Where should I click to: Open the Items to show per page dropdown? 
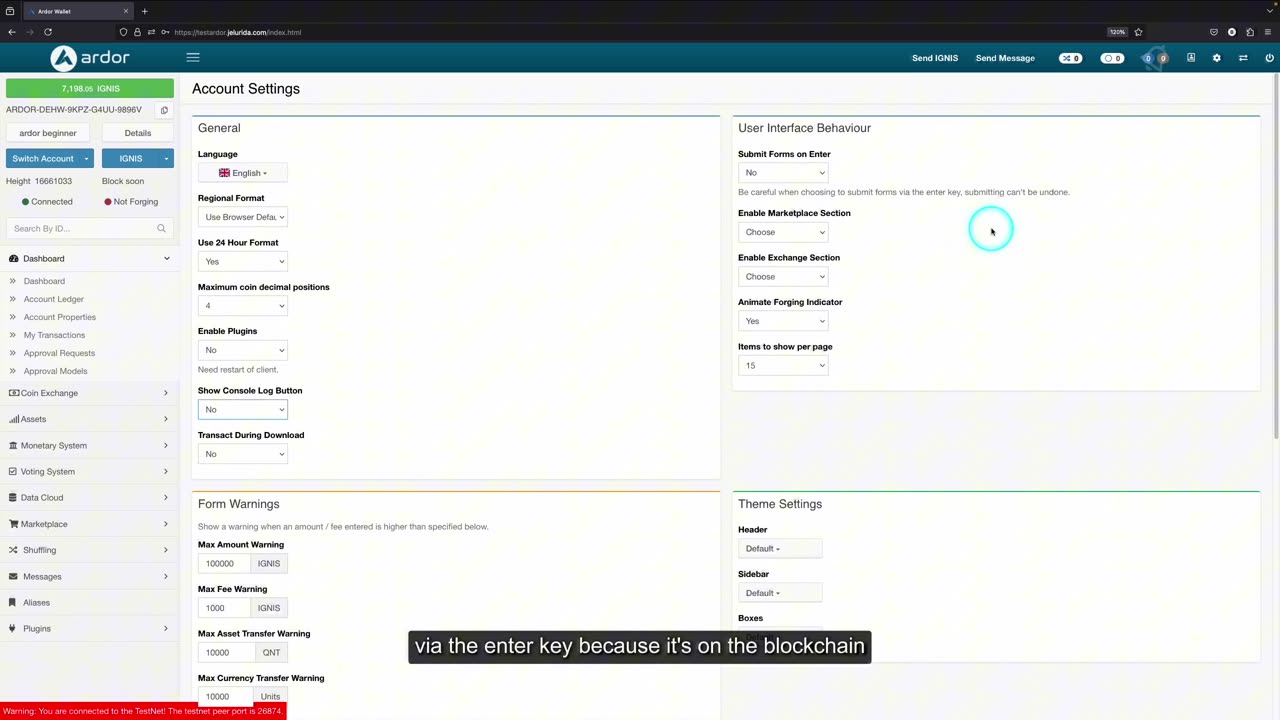click(783, 365)
